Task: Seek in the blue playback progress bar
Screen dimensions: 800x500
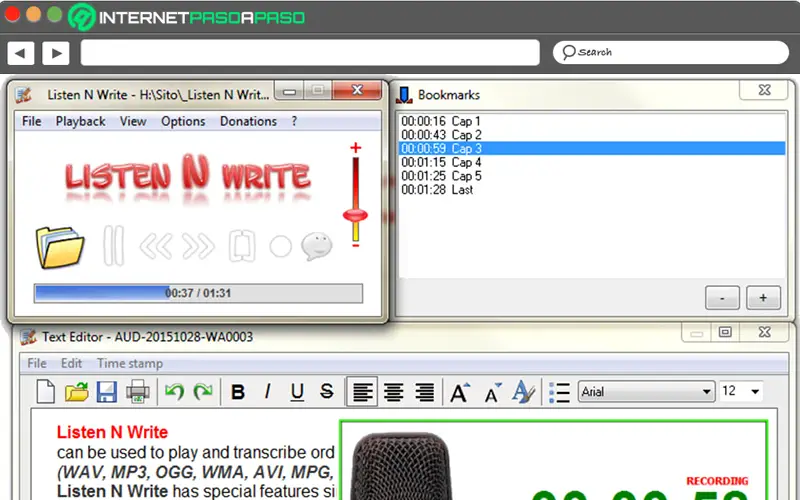Action: [x=198, y=293]
